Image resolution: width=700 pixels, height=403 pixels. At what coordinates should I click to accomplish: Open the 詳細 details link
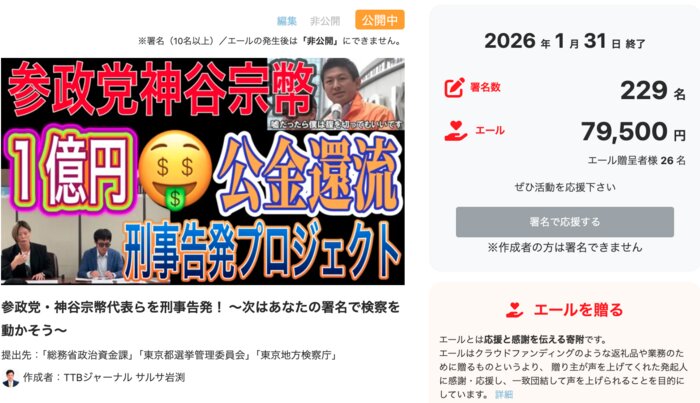504,395
